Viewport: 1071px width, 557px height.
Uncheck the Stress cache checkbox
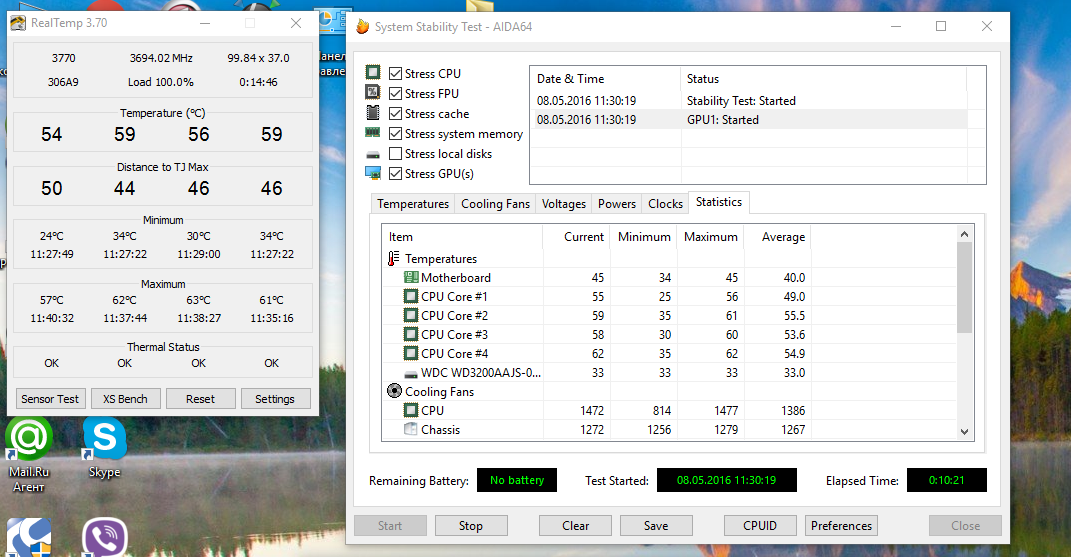tap(395, 113)
